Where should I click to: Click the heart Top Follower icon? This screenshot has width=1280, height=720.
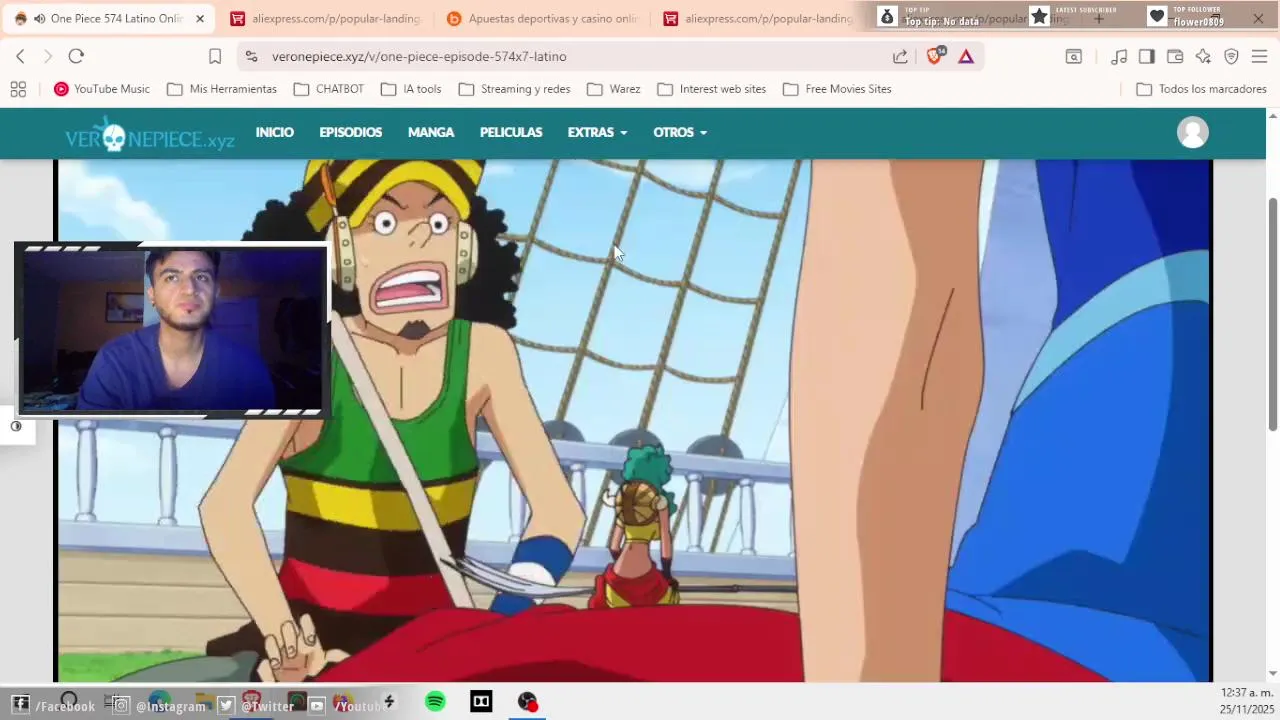(x=1157, y=16)
